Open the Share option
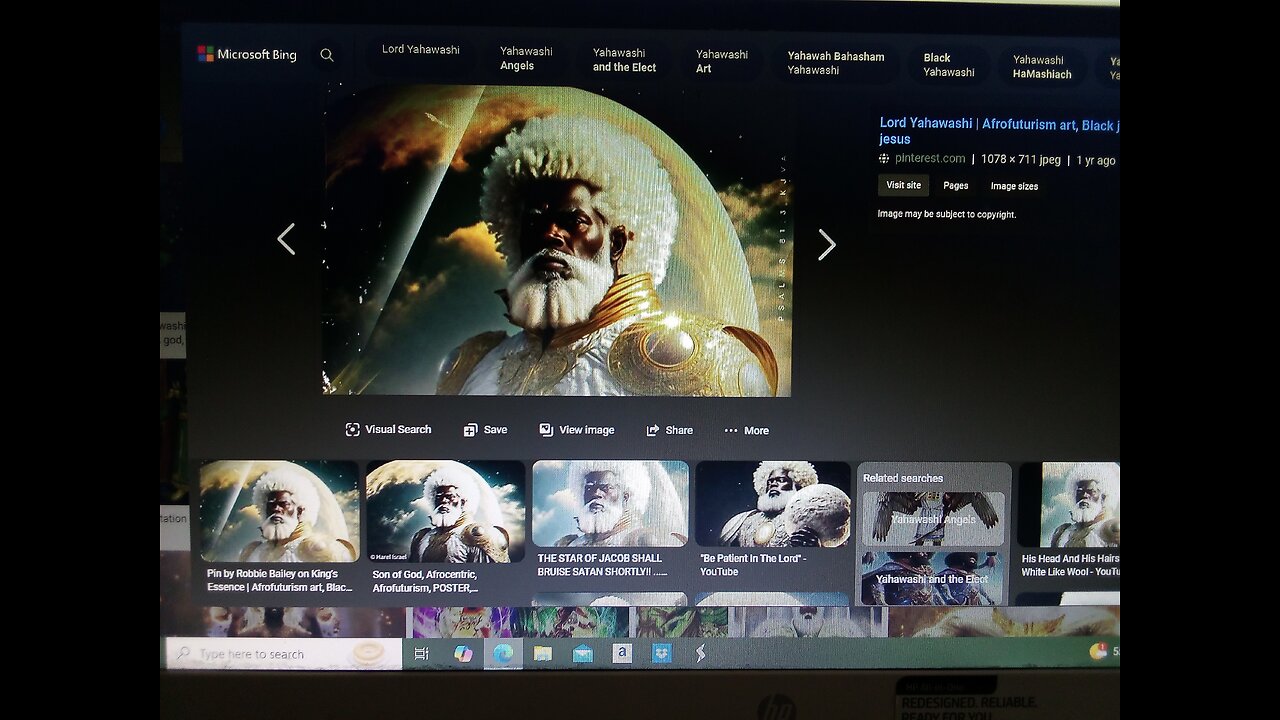The width and height of the screenshot is (1280, 720). pos(669,430)
